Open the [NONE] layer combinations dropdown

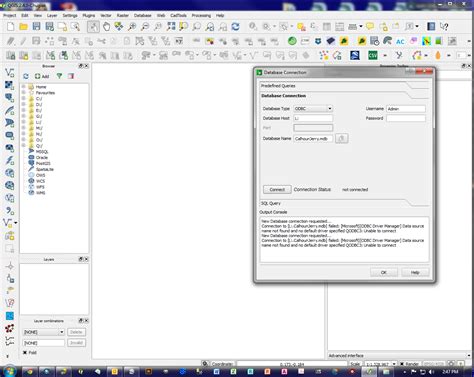[43, 332]
